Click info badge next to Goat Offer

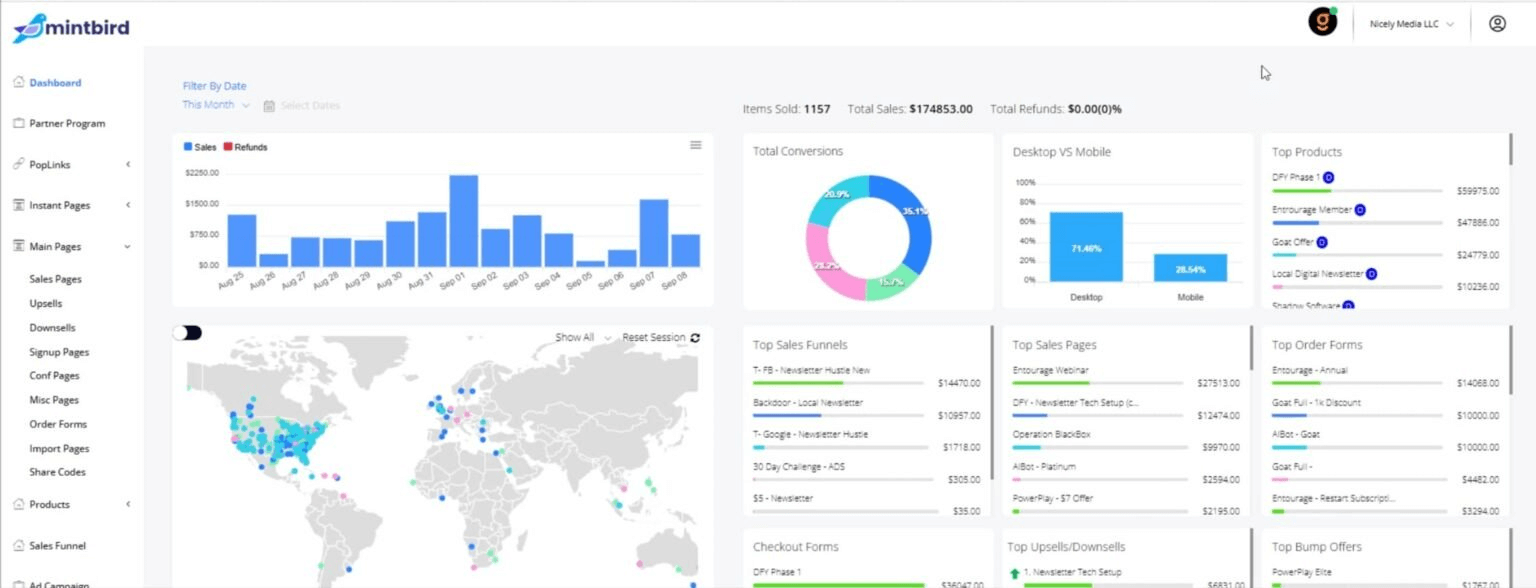[1322, 242]
